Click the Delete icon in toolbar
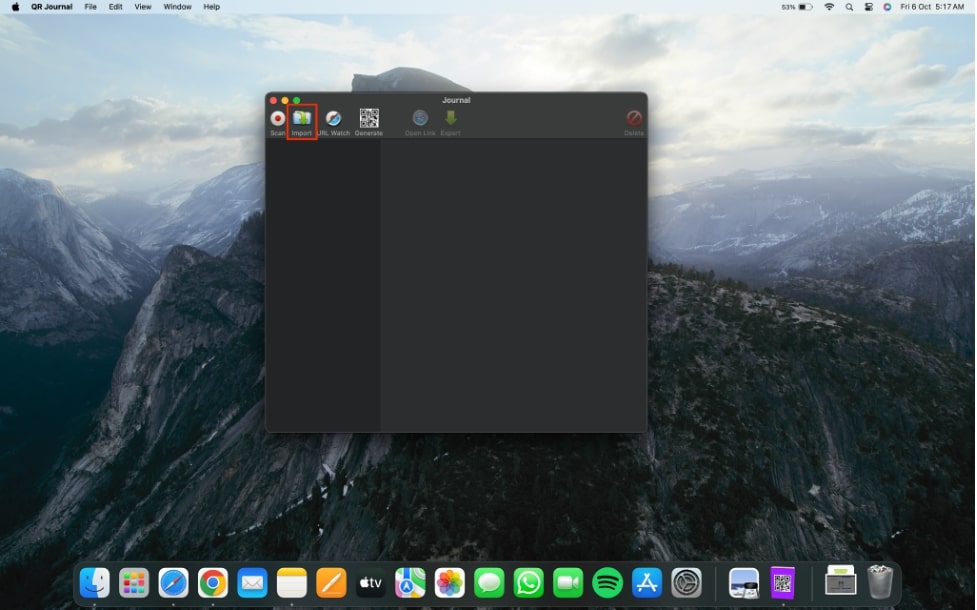This screenshot has height=610, width=977. [634, 118]
